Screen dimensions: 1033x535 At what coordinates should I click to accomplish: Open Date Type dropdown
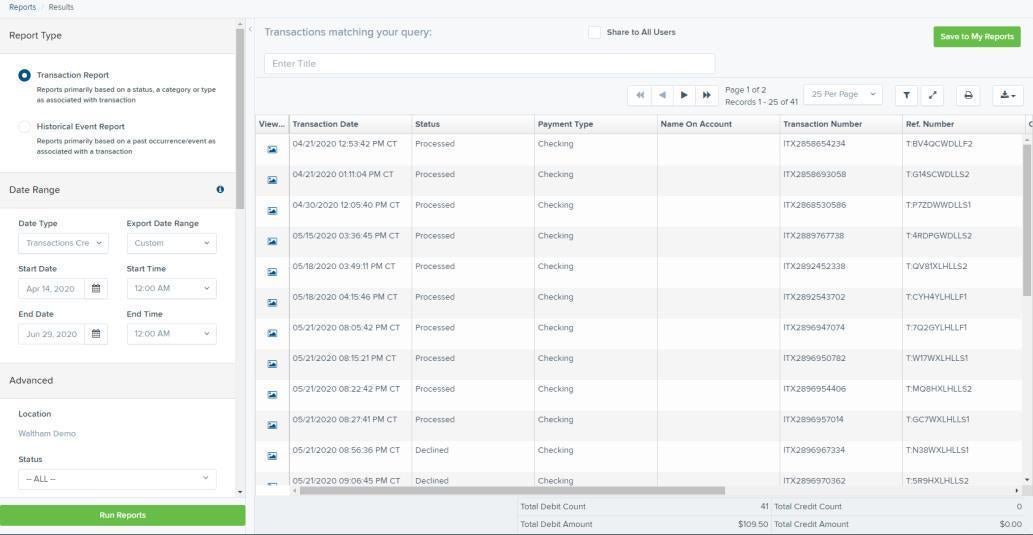pos(63,243)
